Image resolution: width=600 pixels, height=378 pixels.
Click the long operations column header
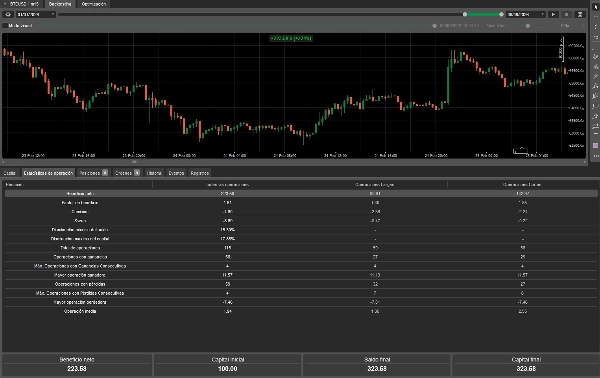click(x=375, y=185)
